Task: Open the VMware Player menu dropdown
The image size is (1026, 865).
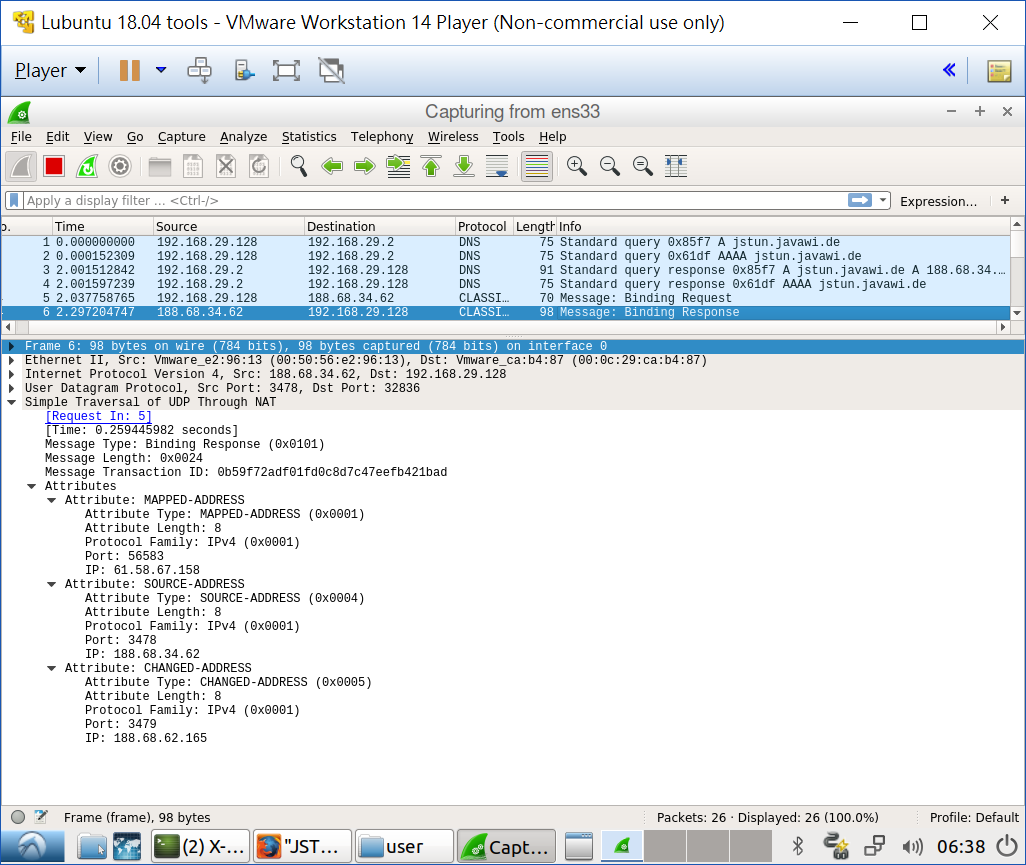Action: point(50,70)
